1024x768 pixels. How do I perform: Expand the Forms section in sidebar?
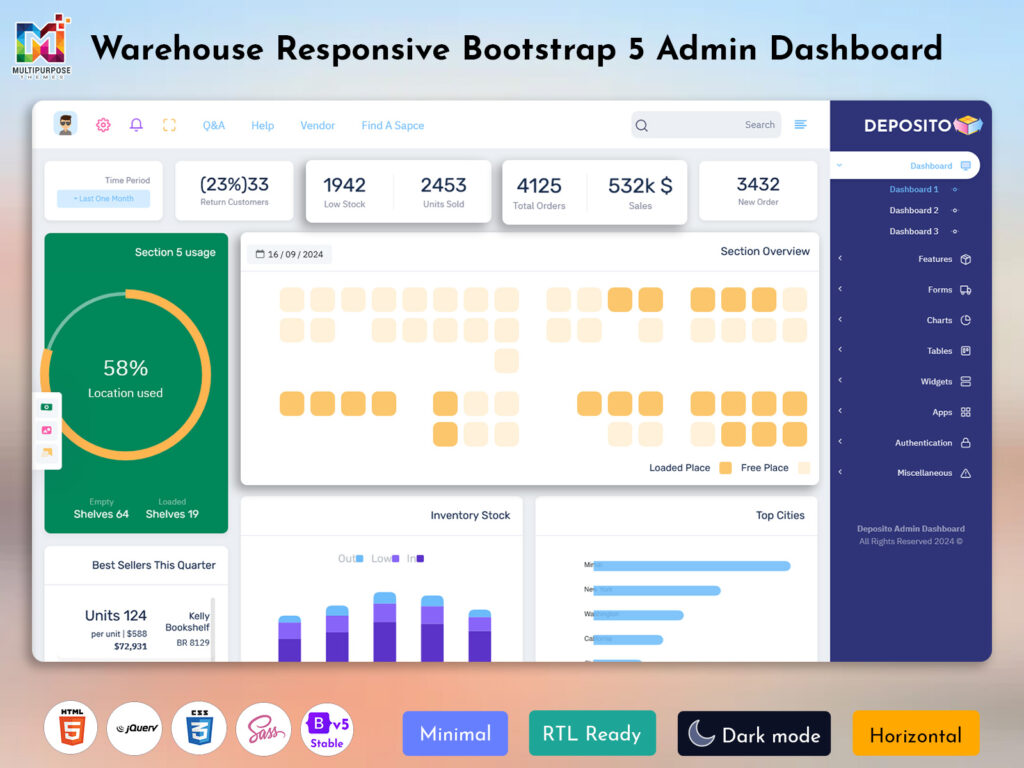tap(841, 289)
